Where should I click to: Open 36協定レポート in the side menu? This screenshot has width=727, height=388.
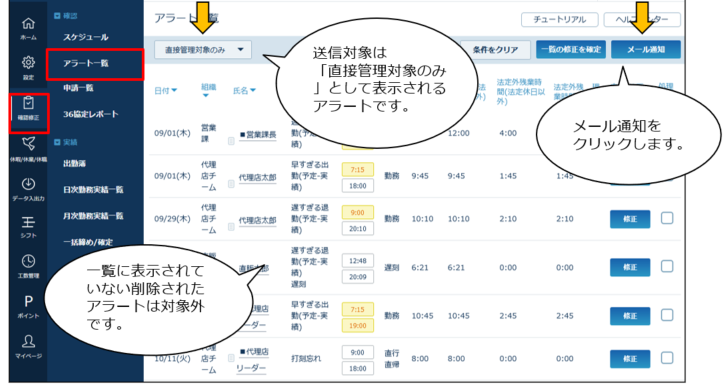[x=91, y=114]
